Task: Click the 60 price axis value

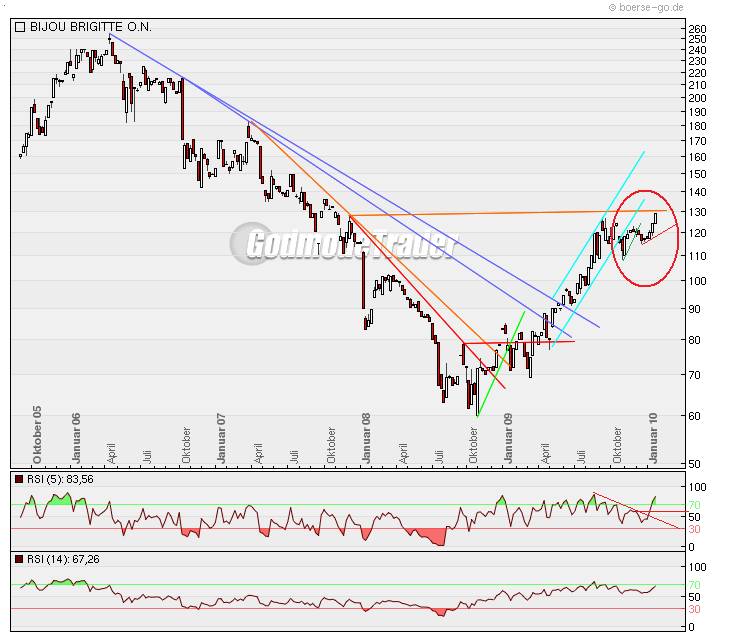Action: pyautogui.click(x=695, y=416)
